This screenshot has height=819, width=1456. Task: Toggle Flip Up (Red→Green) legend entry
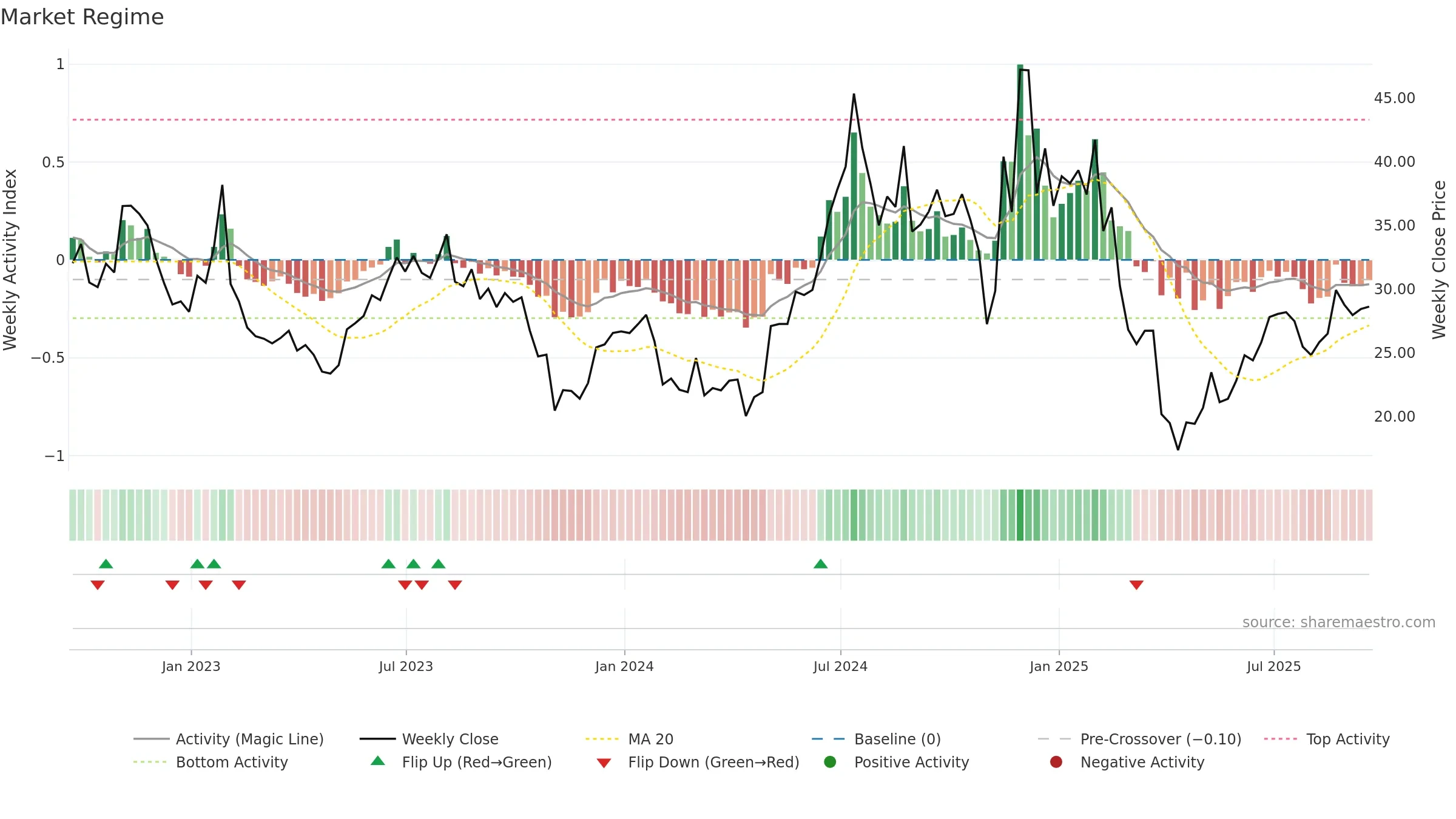[461, 762]
